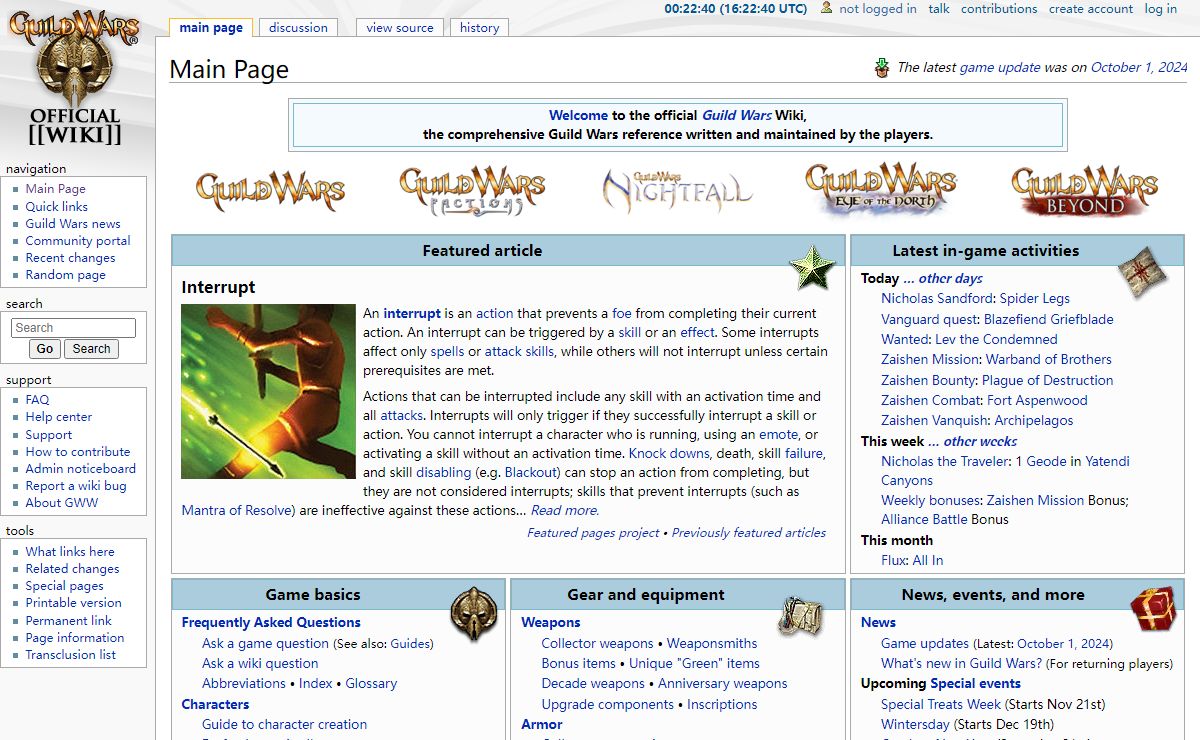1200x740 pixels.
Task: Open Admin noticeboard
Action: click(x=81, y=469)
